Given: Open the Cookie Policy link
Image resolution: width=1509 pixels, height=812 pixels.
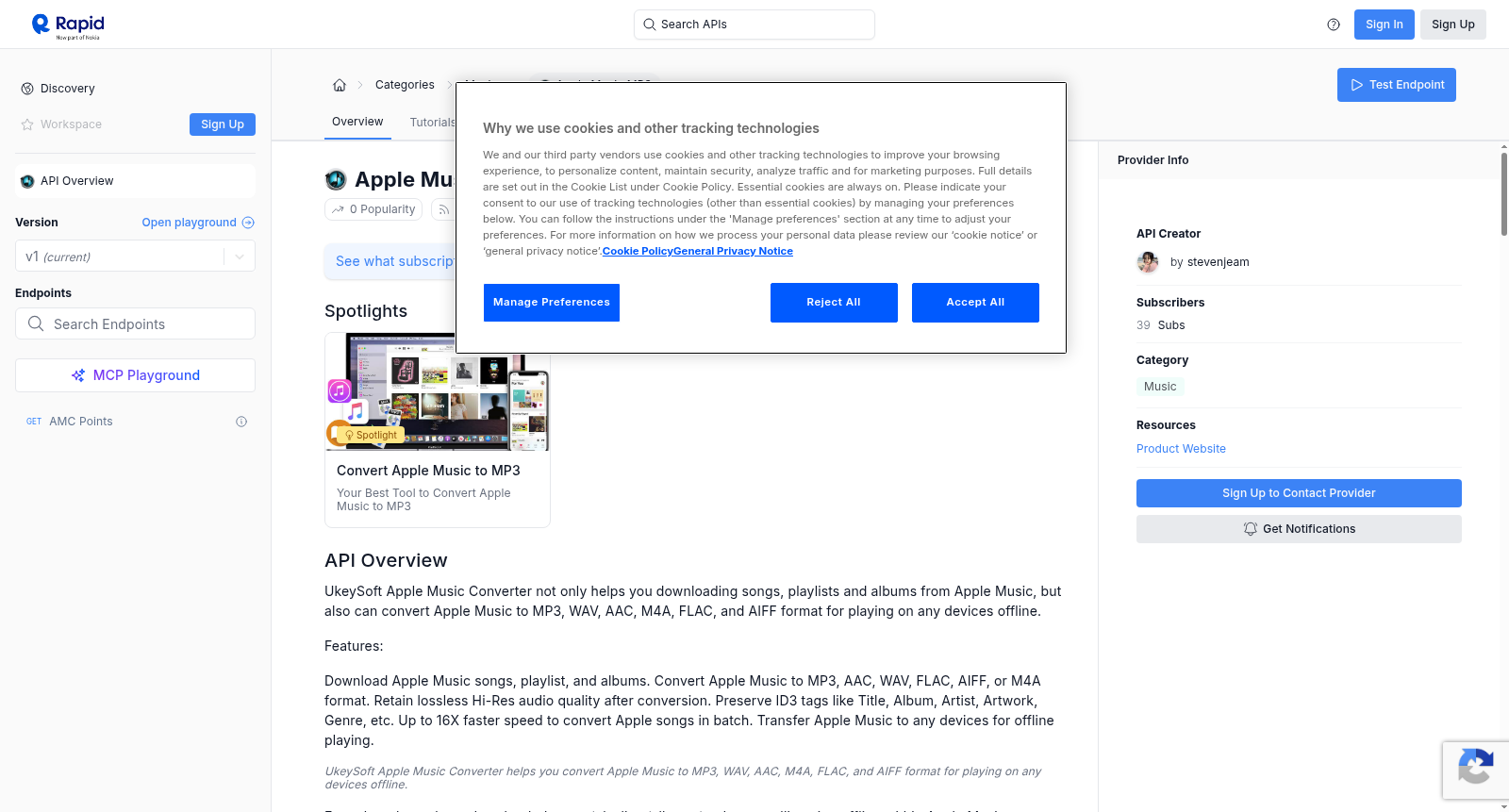Looking at the screenshot, I should pyautogui.click(x=638, y=251).
